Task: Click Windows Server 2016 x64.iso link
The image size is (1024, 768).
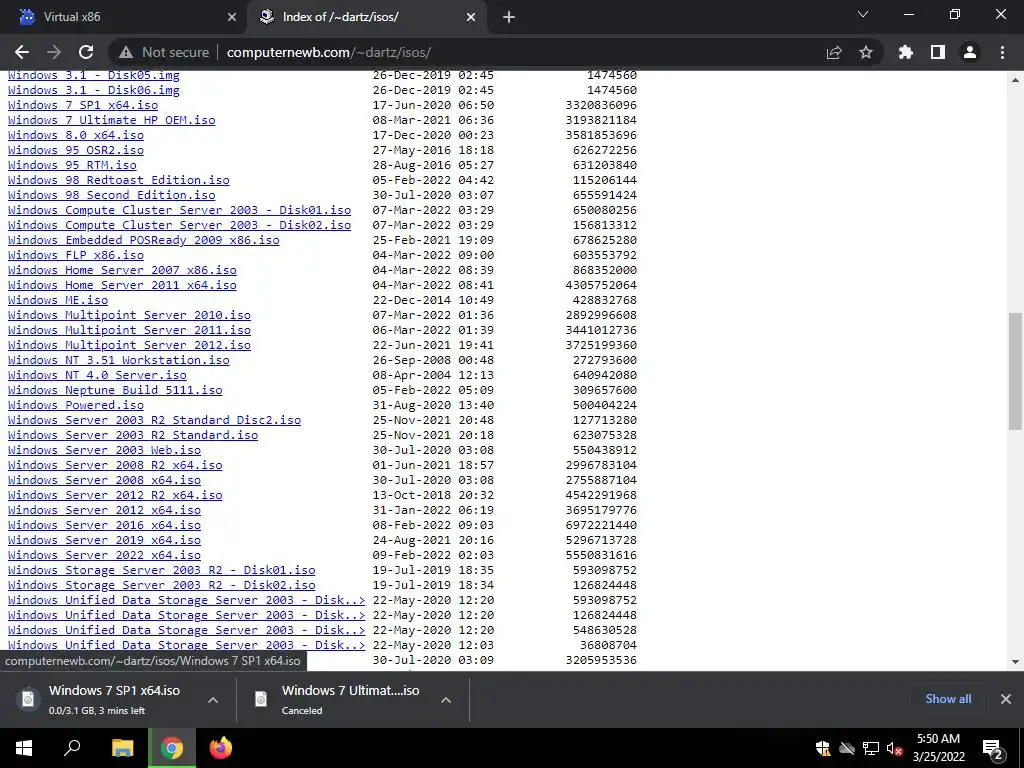Action: coord(104,525)
